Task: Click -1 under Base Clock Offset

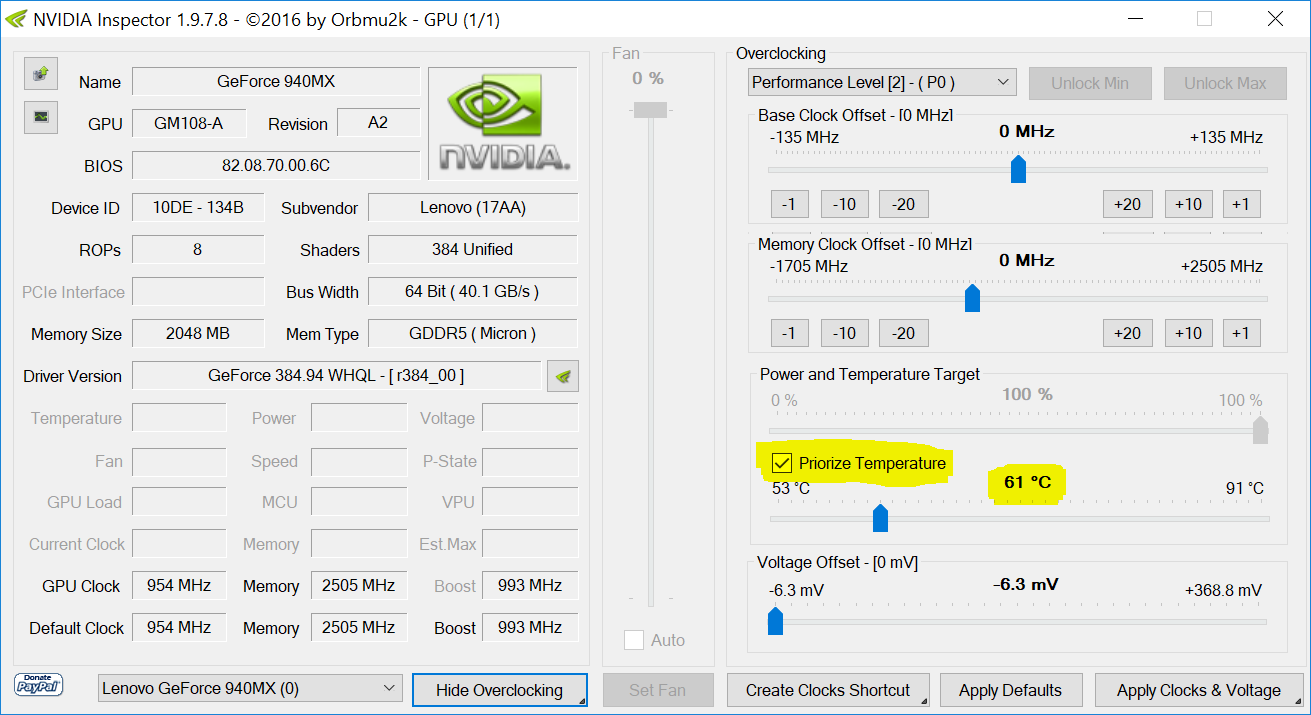Action: click(790, 204)
